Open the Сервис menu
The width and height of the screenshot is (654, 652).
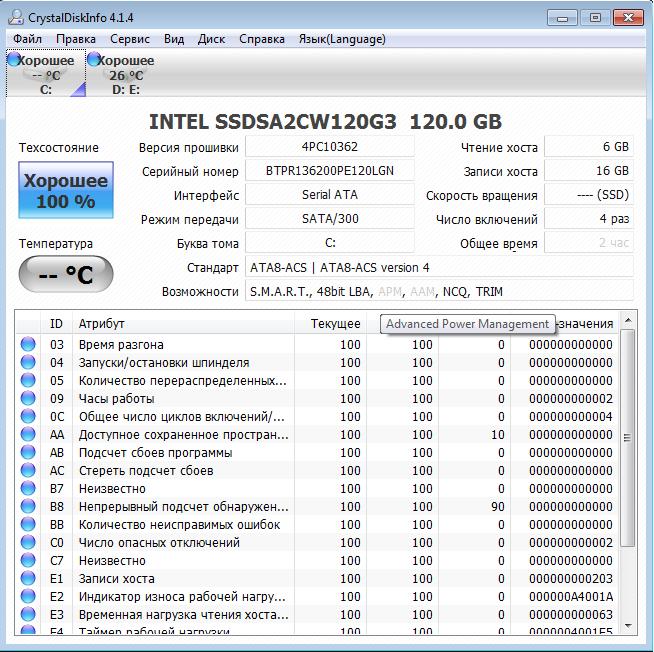click(130, 39)
